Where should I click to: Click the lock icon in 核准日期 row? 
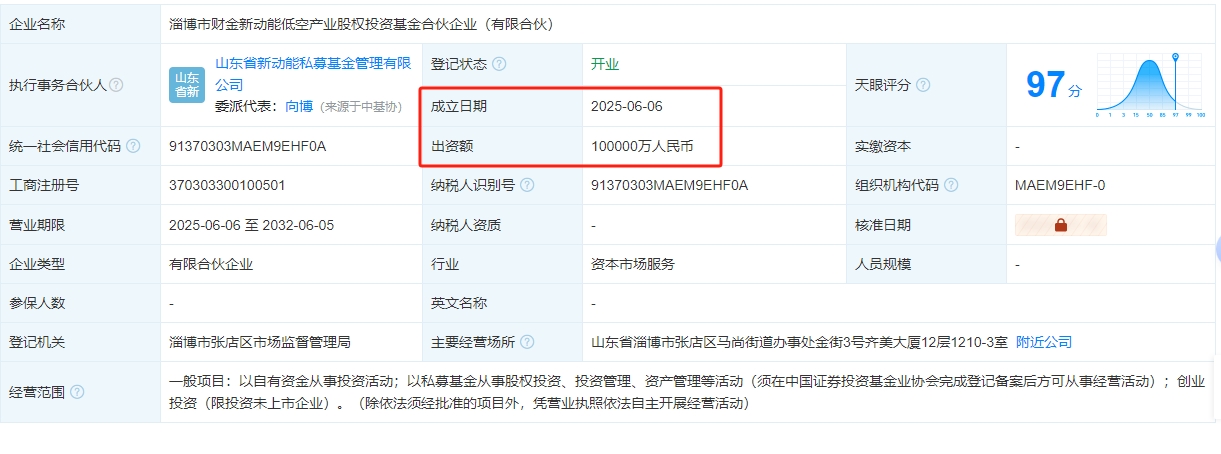point(1061,225)
